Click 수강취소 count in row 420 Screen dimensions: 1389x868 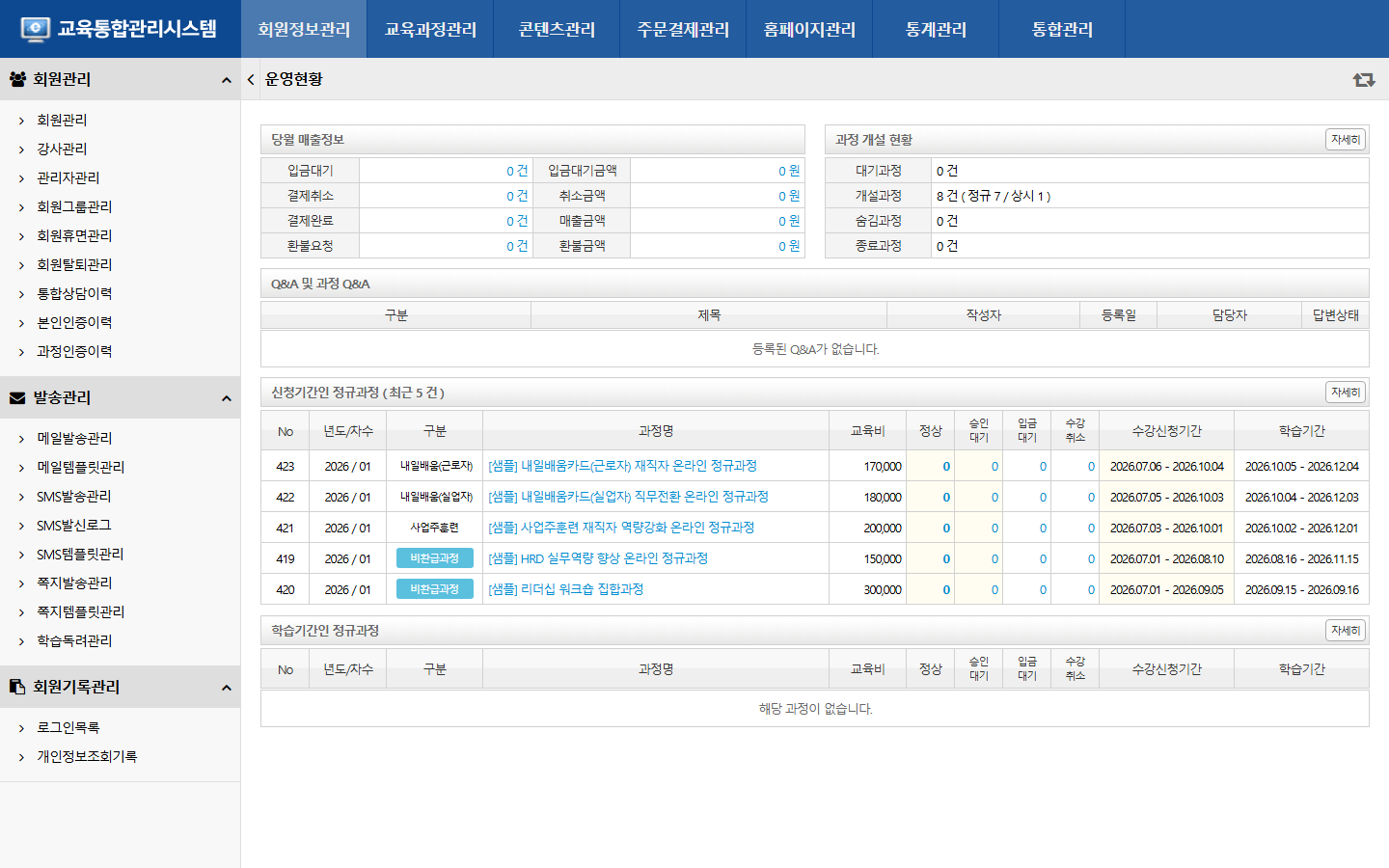(x=1091, y=590)
